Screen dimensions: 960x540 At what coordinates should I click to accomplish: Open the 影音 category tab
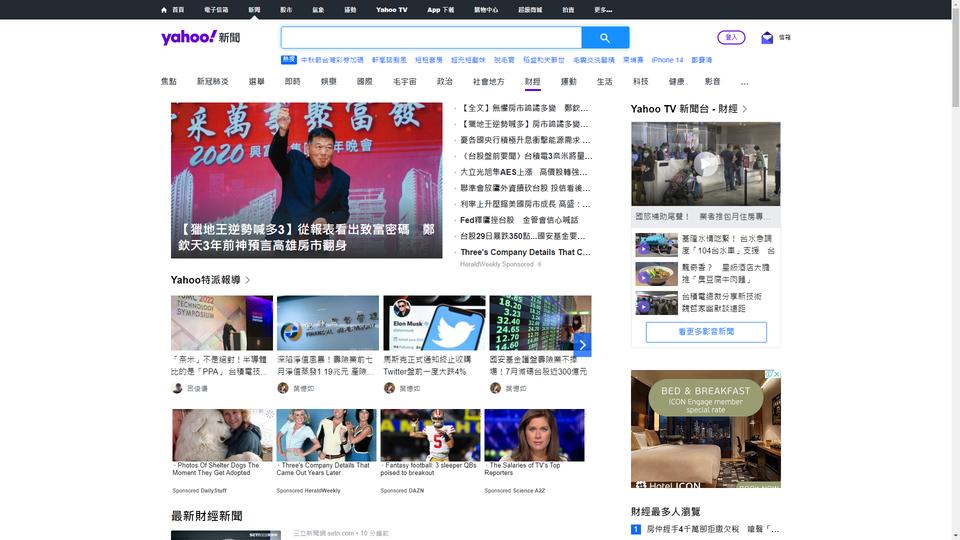(x=712, y=81)
